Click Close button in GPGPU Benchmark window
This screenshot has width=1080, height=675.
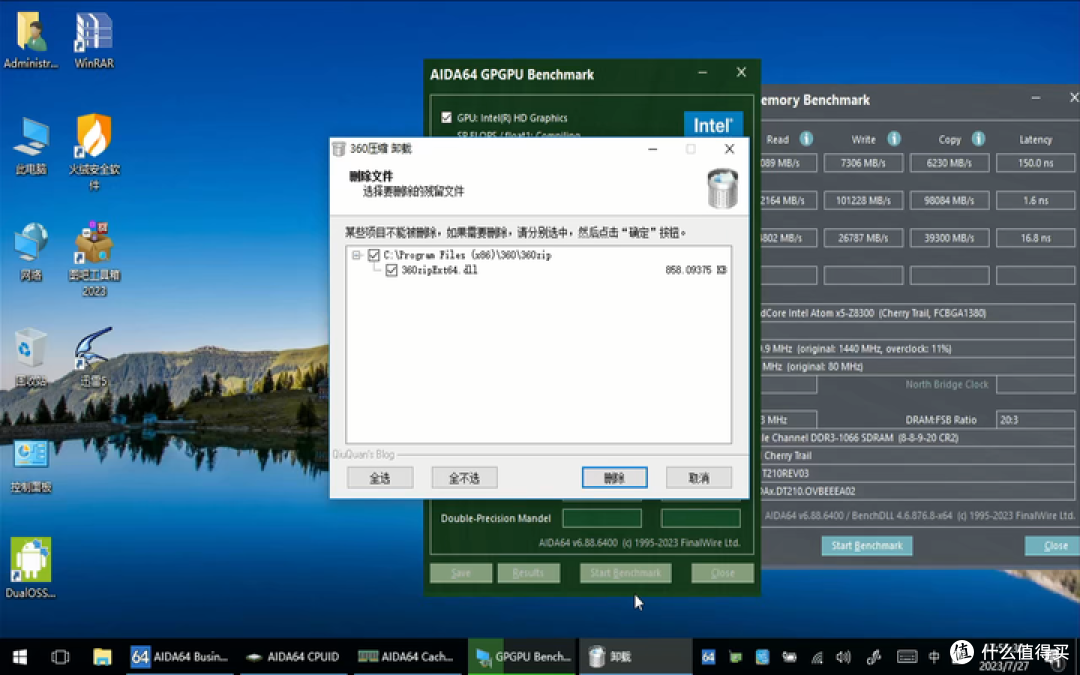[723, 572]
